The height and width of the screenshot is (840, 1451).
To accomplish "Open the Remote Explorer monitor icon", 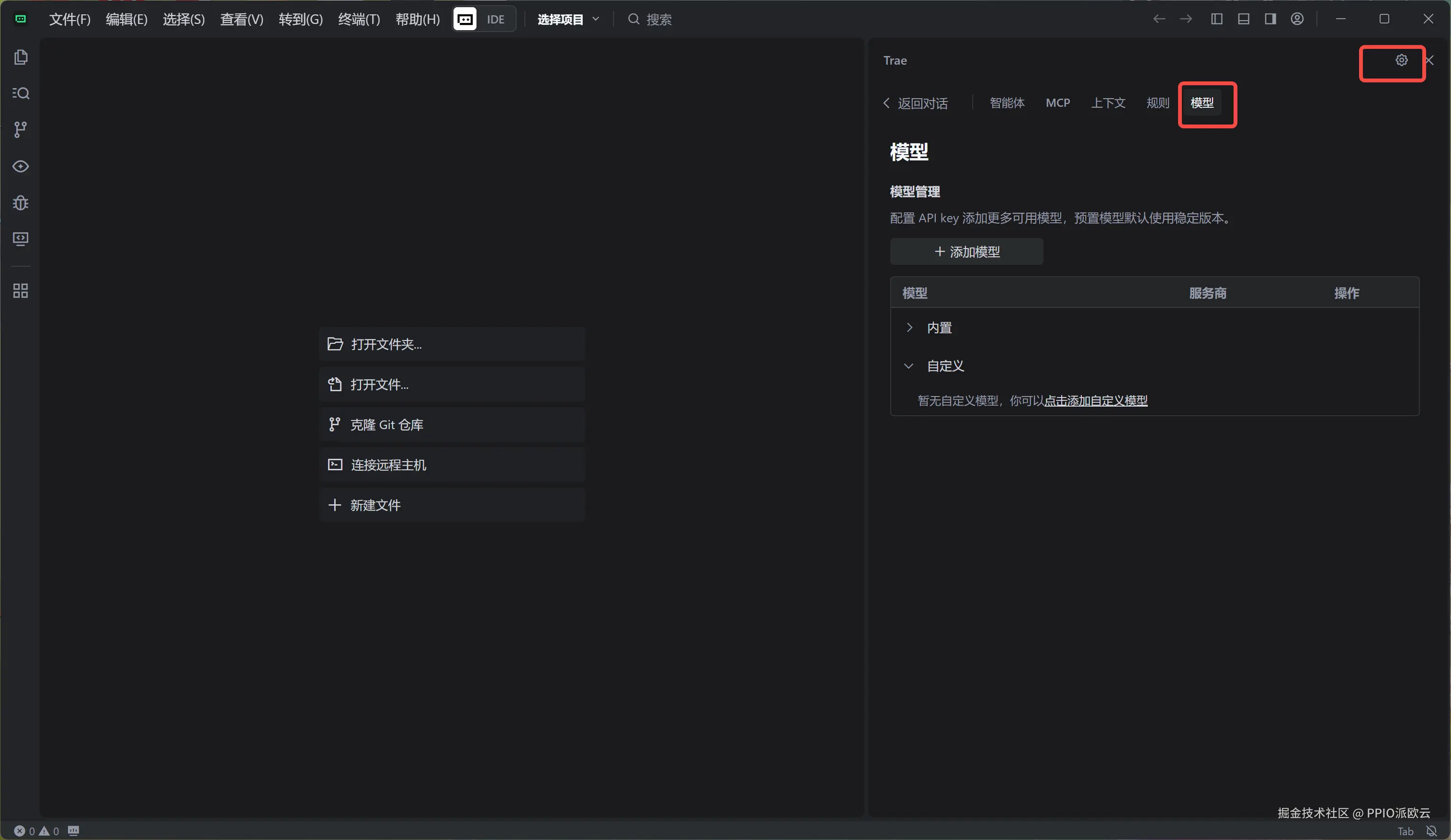I will pos(21,239).
